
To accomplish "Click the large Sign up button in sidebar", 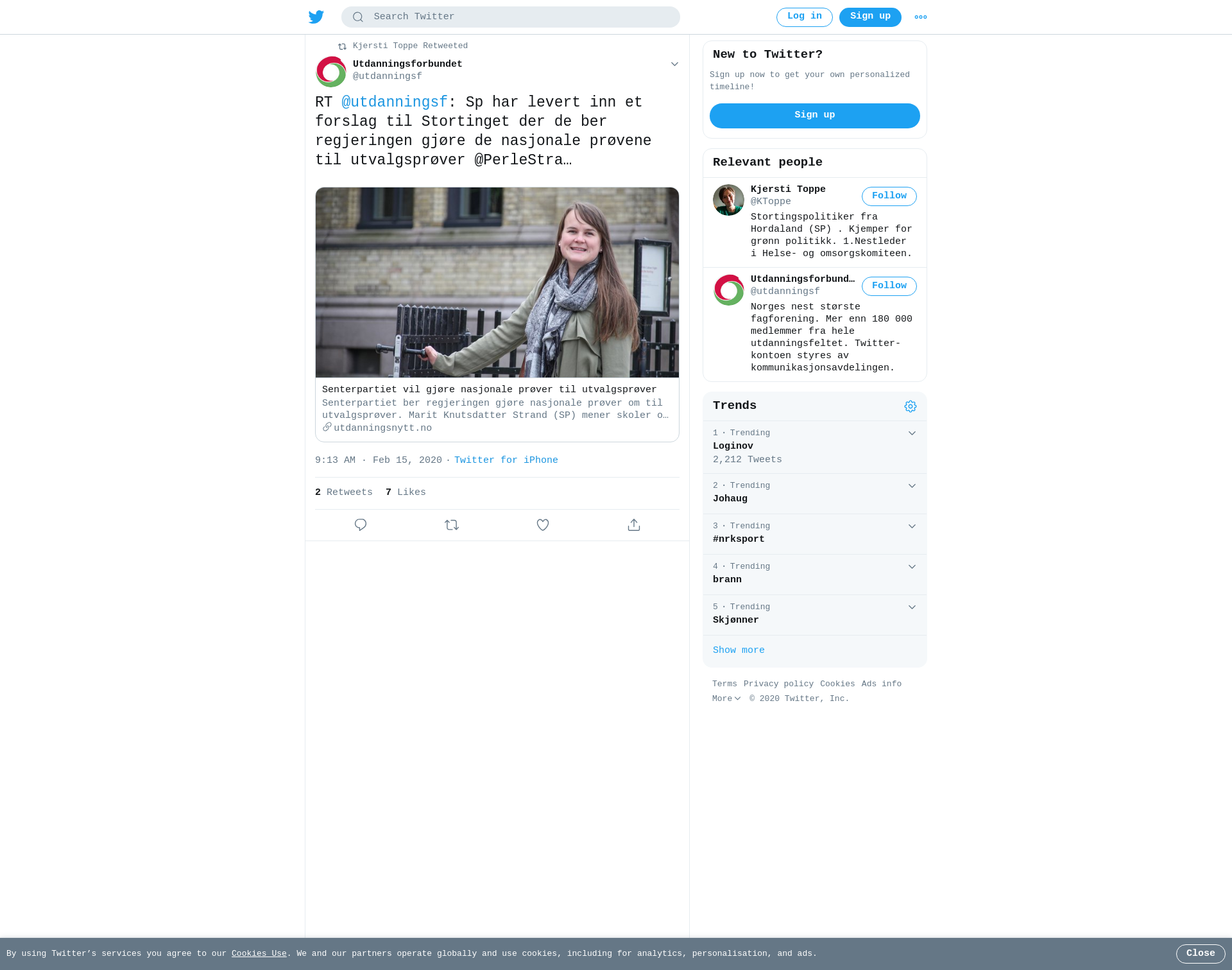I will (x=815, y=116).
